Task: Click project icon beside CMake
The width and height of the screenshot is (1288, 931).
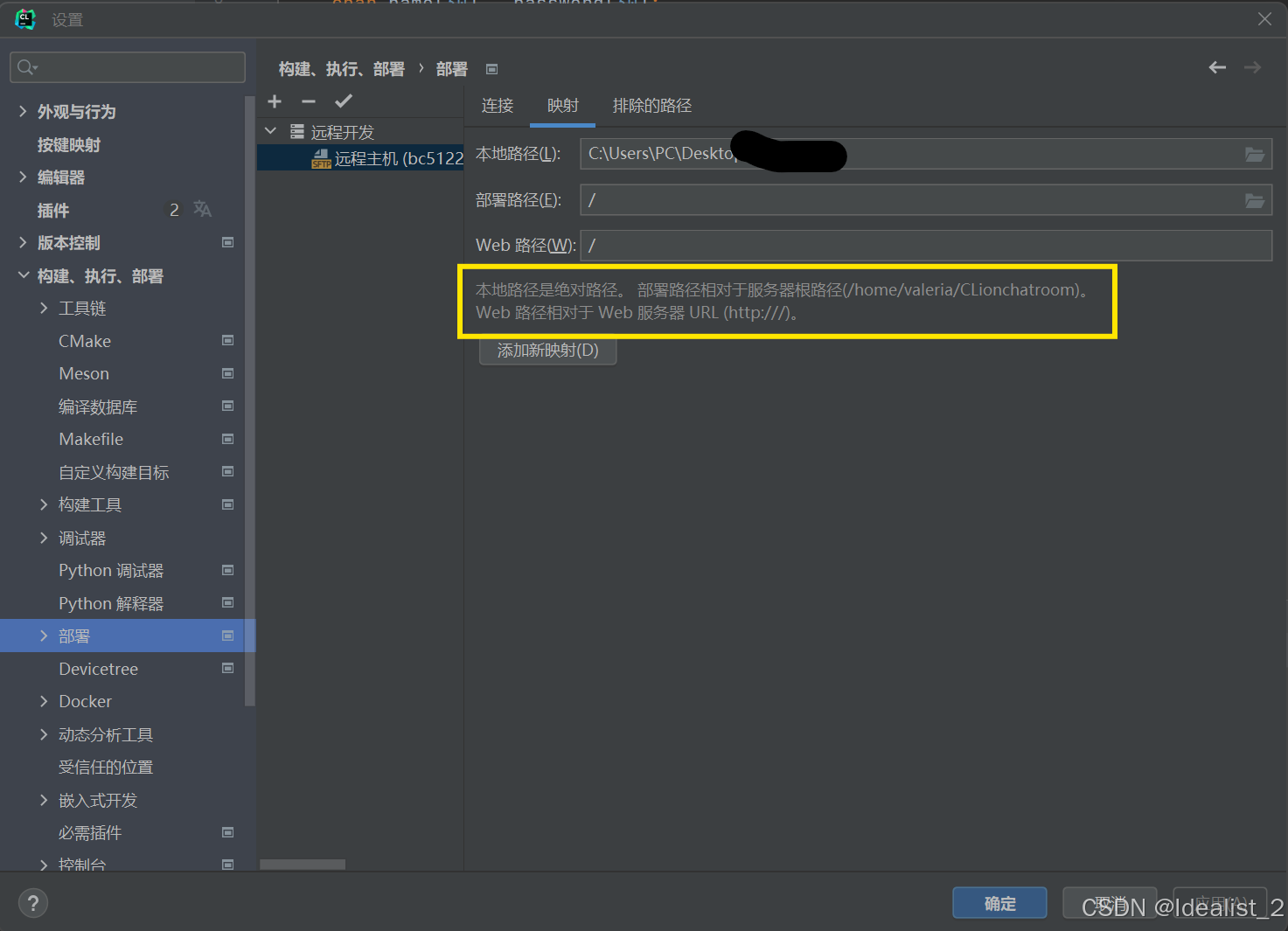Action: (228, 340)
